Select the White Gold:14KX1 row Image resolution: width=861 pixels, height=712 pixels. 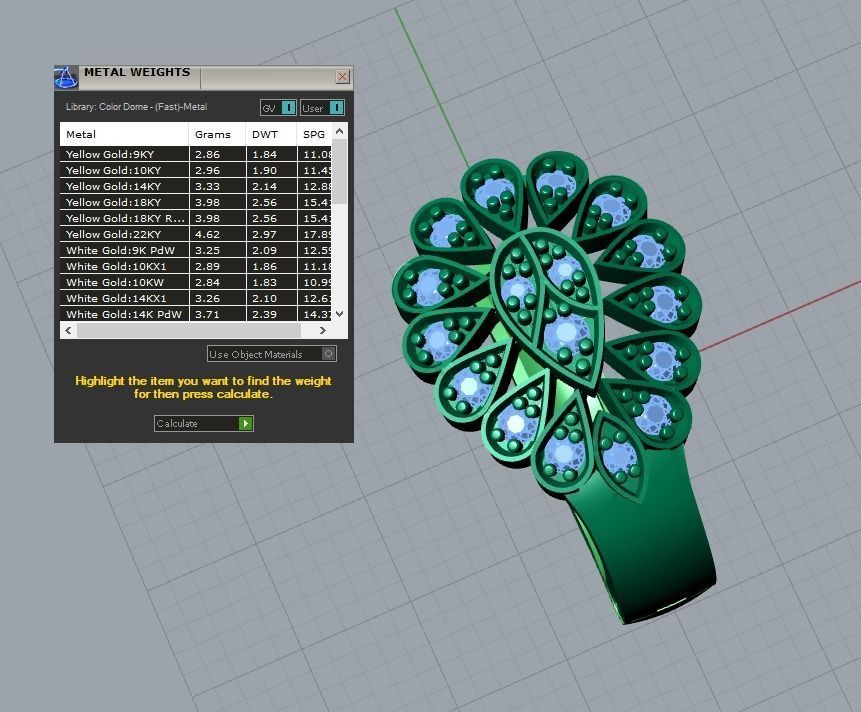tap(195, 298)
